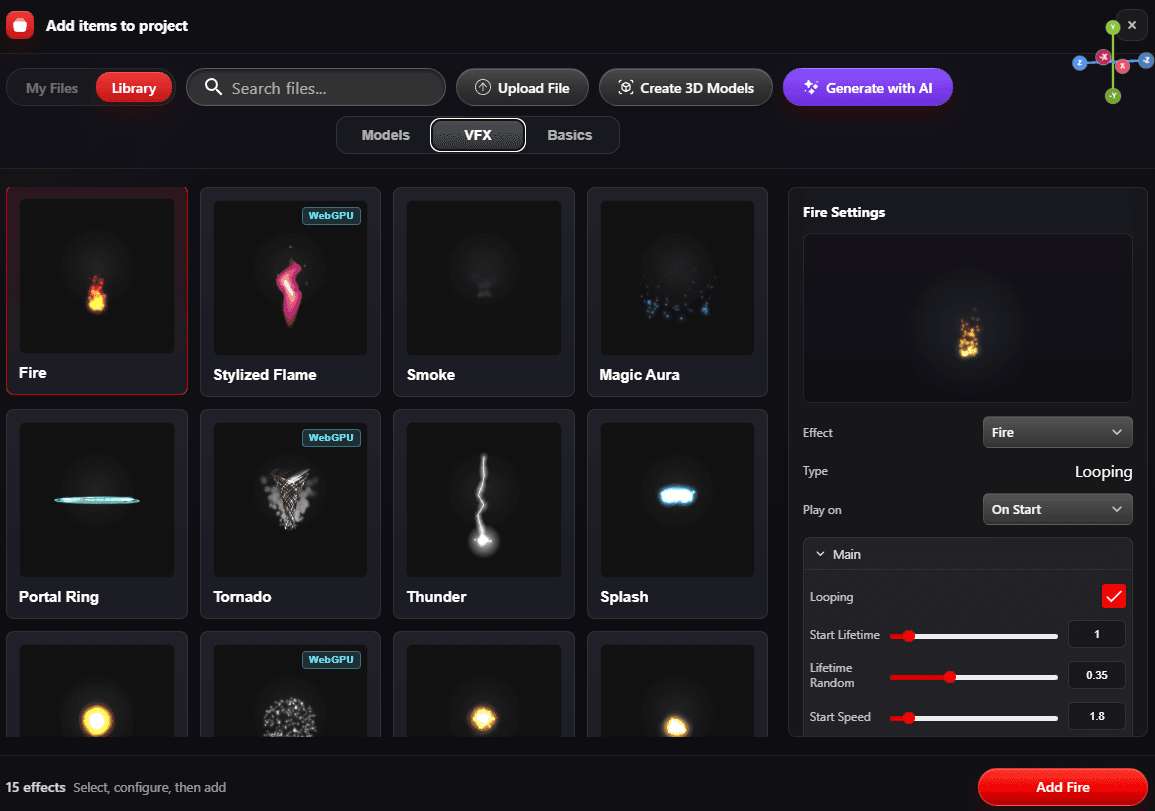Viewport: 1155px width, 811px height.
Task: Collapse the Main settings section
Action: (x=967, y=554)
